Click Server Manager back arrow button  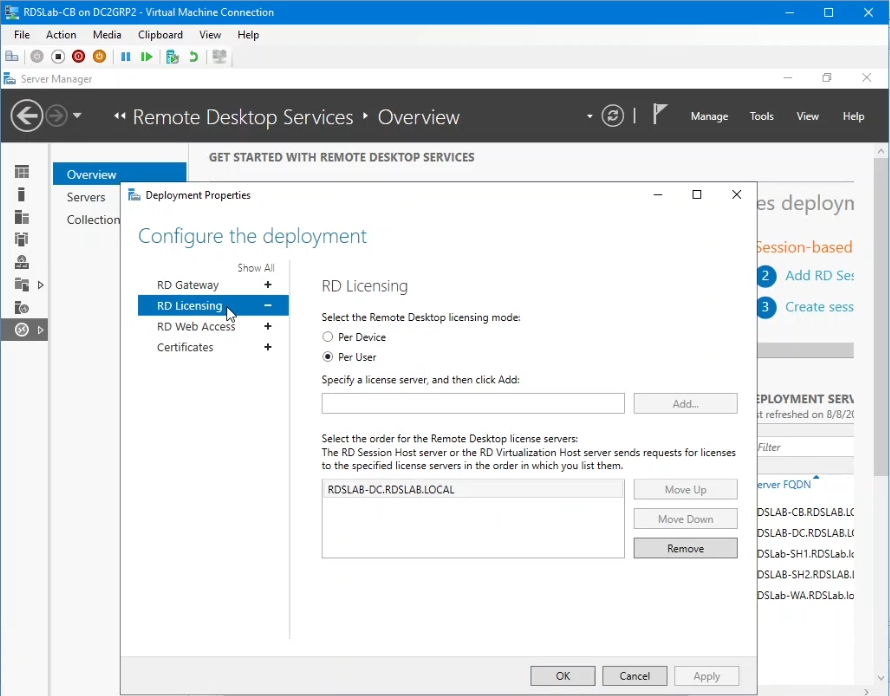(x=27, y=116)
